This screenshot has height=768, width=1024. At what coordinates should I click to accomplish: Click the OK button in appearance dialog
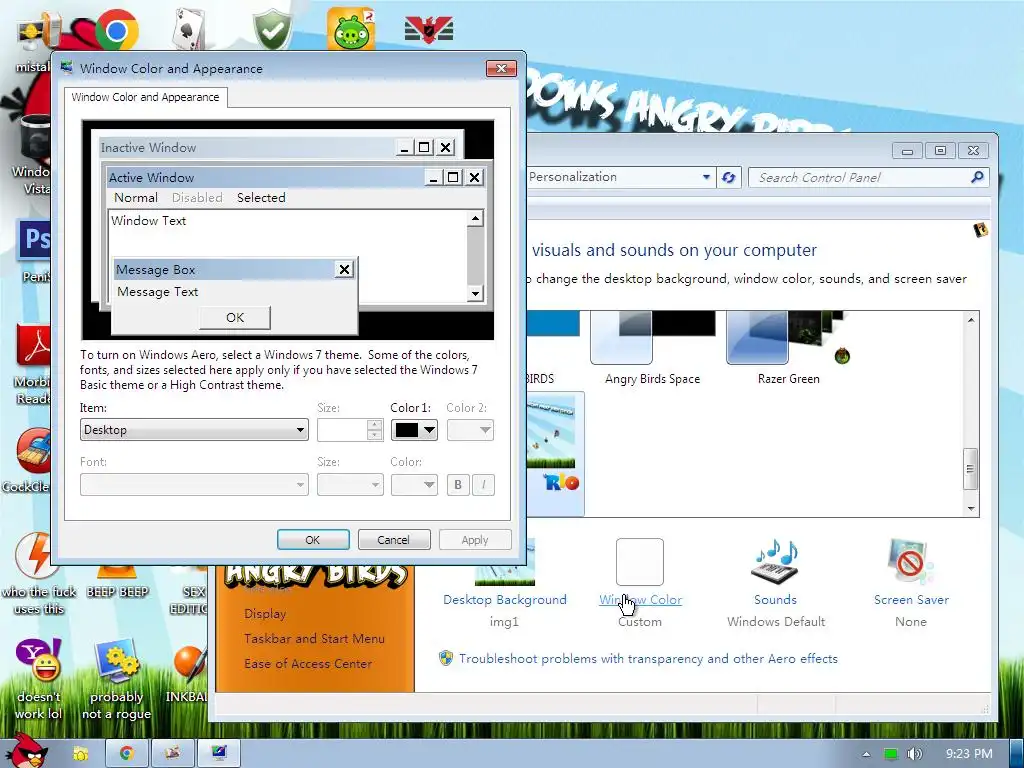(x=313, y=539)
